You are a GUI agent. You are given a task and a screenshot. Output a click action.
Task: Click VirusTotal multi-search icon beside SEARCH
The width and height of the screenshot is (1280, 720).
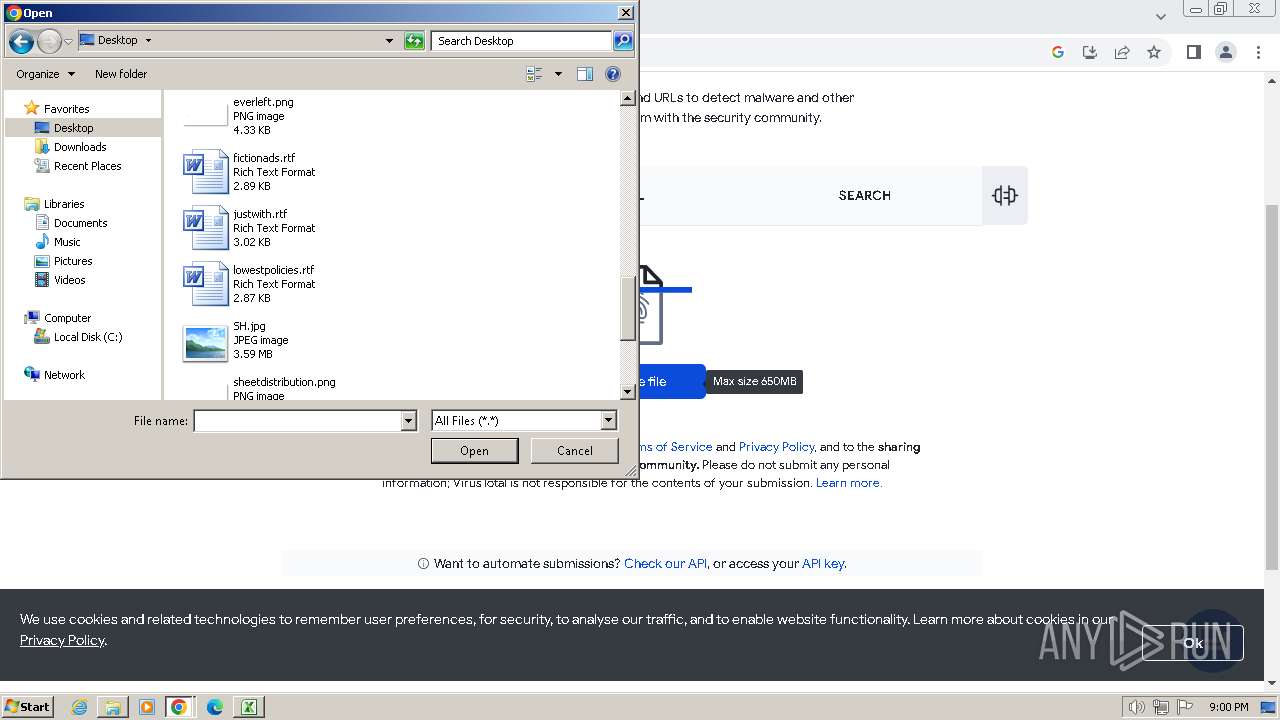[x=1005, y=195]
